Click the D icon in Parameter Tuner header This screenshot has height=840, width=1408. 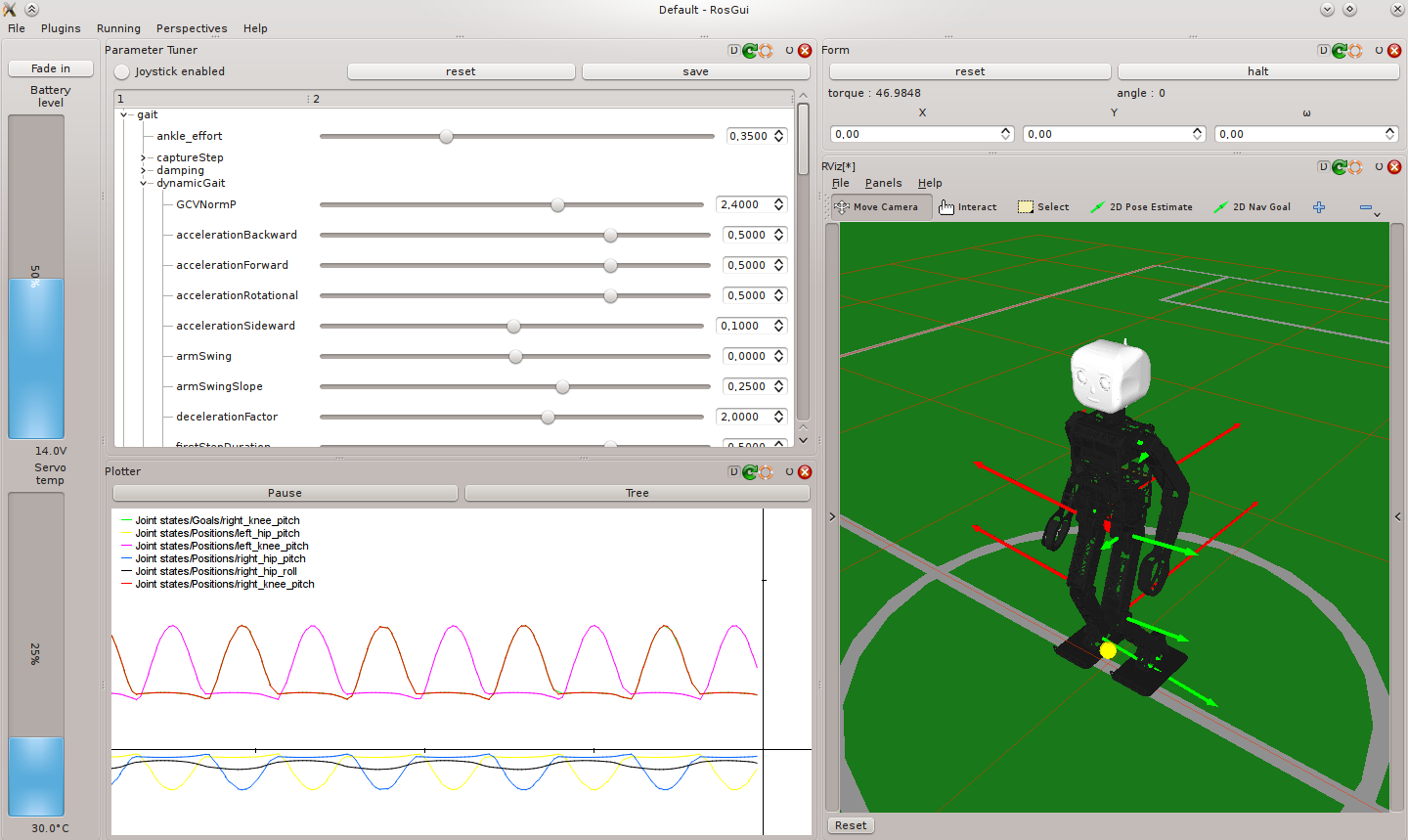[733, 50]
